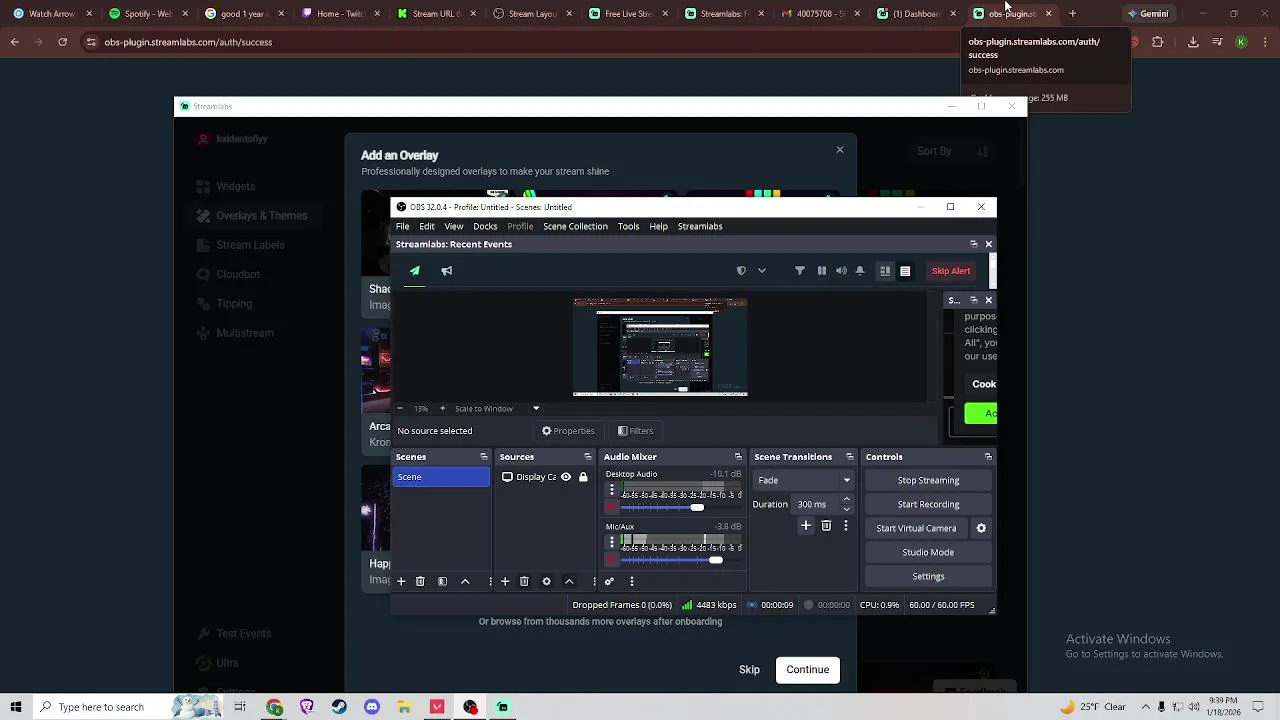Add a new scene with the plus icon
Image resolution: width=1280 pixels, height=720 pixels.
tap(401, 581)
